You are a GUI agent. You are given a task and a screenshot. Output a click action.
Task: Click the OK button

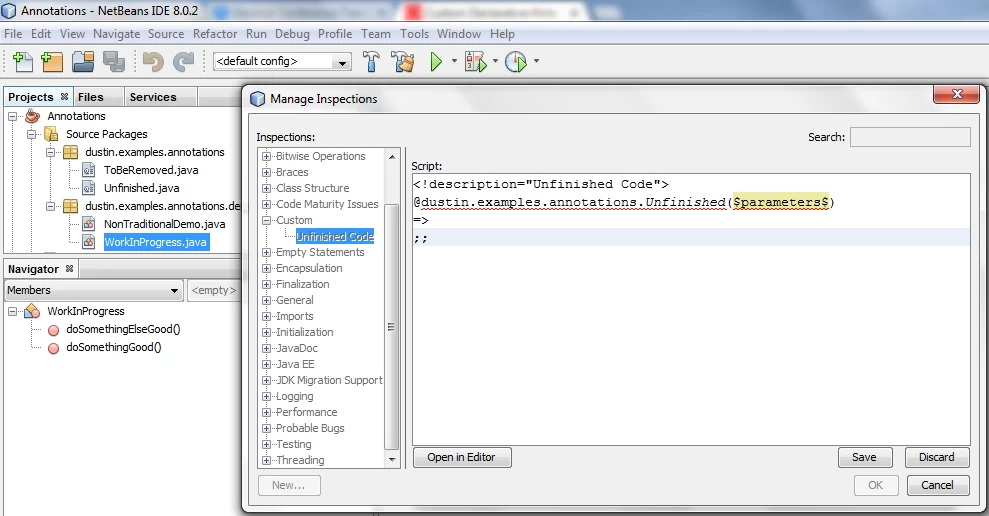point(875,485)
